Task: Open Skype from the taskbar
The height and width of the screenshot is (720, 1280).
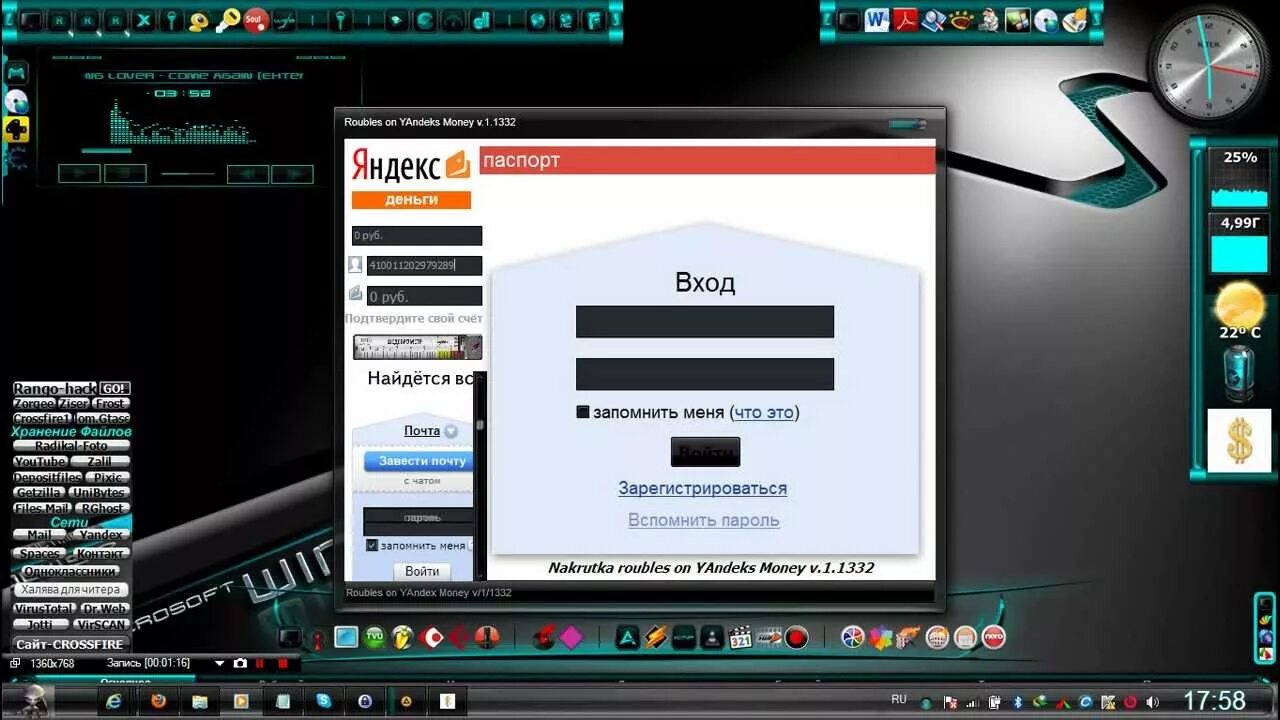Action: click(325, 701)
